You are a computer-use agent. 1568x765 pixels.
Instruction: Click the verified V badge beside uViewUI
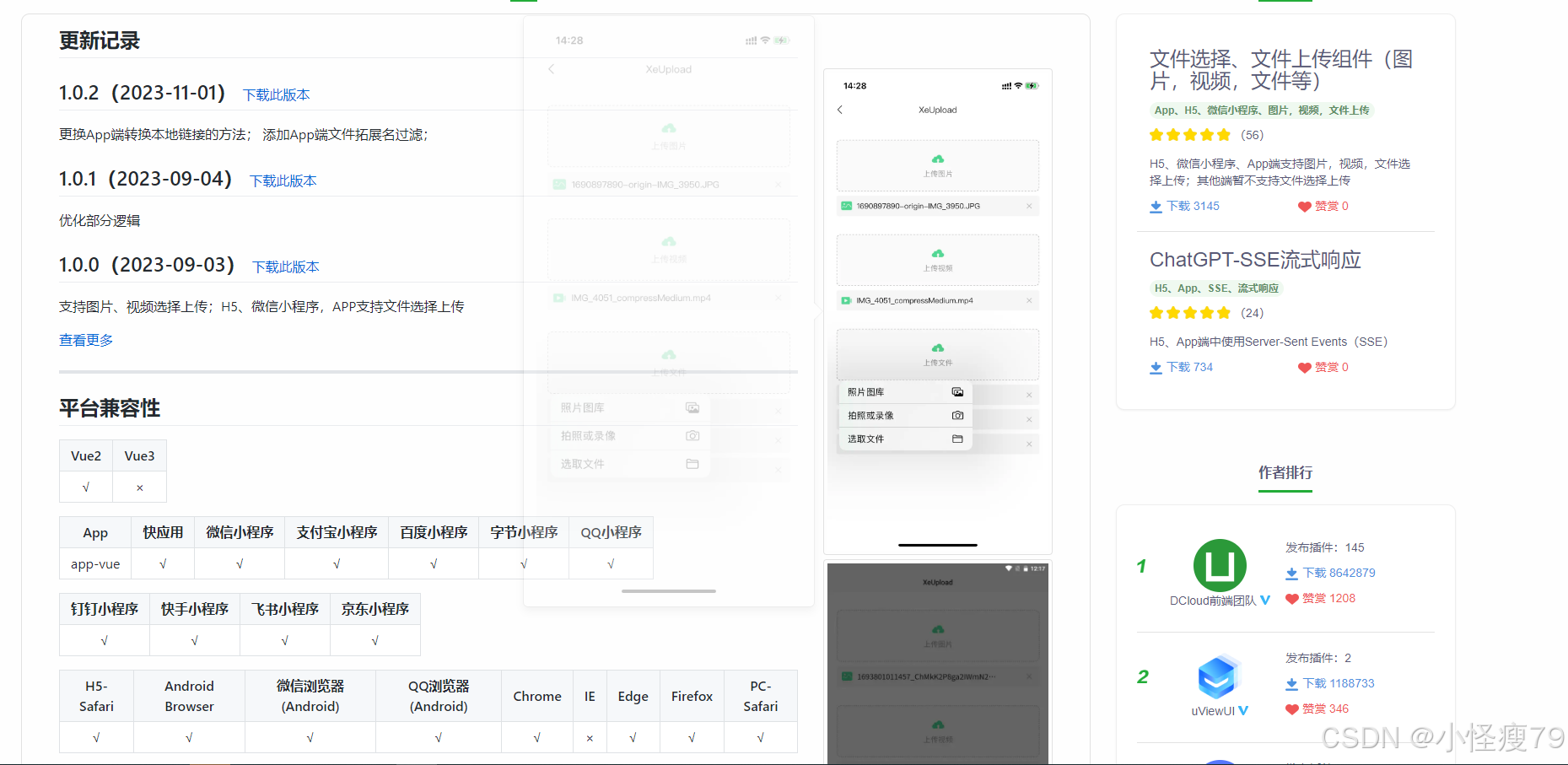click(x=1243, y=711)
